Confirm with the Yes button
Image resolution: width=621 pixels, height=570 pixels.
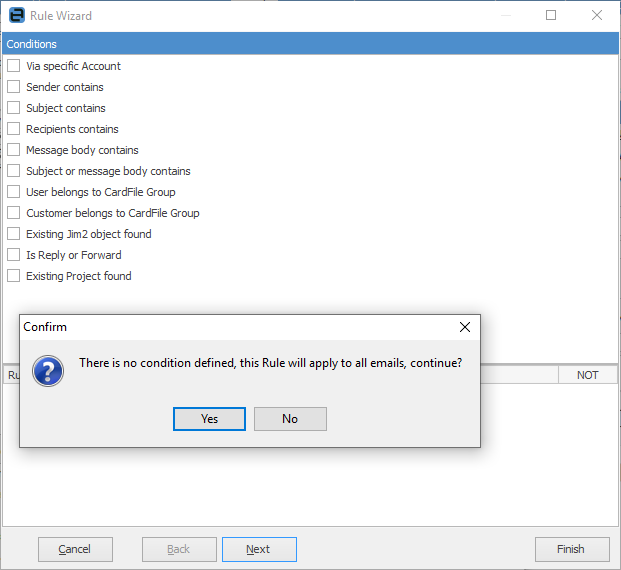[209, 419]
